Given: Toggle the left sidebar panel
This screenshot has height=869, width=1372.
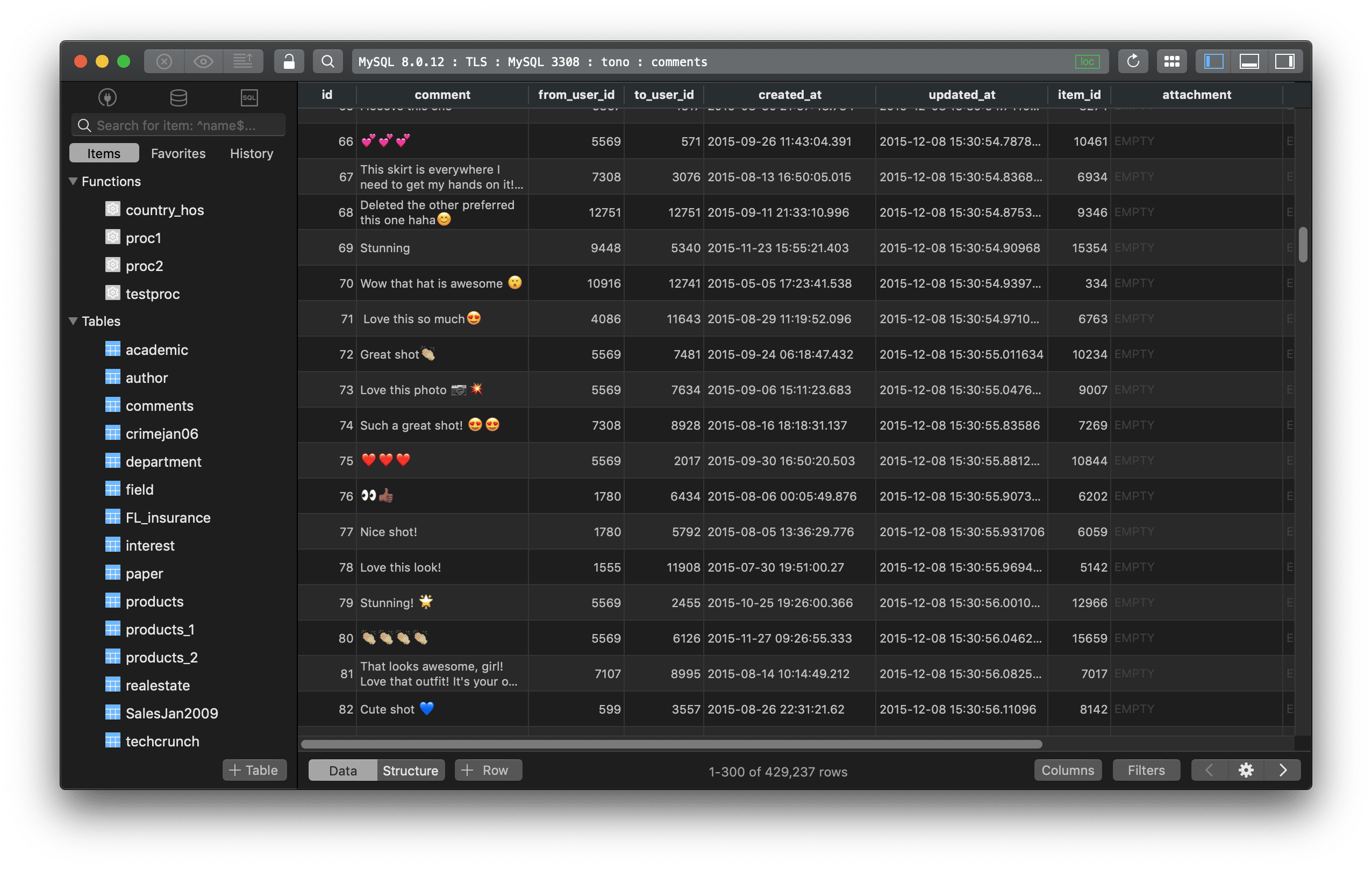Looking at the screenshot, I should (x=1213, y=61).
